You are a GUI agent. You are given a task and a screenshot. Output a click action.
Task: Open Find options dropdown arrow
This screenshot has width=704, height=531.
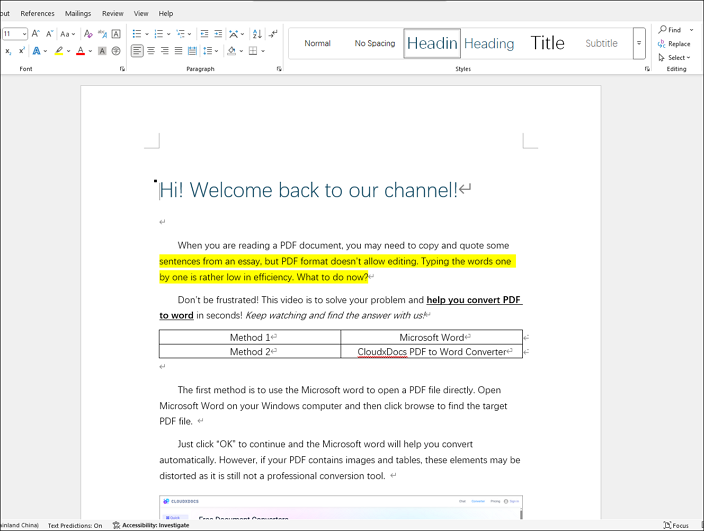691,30
